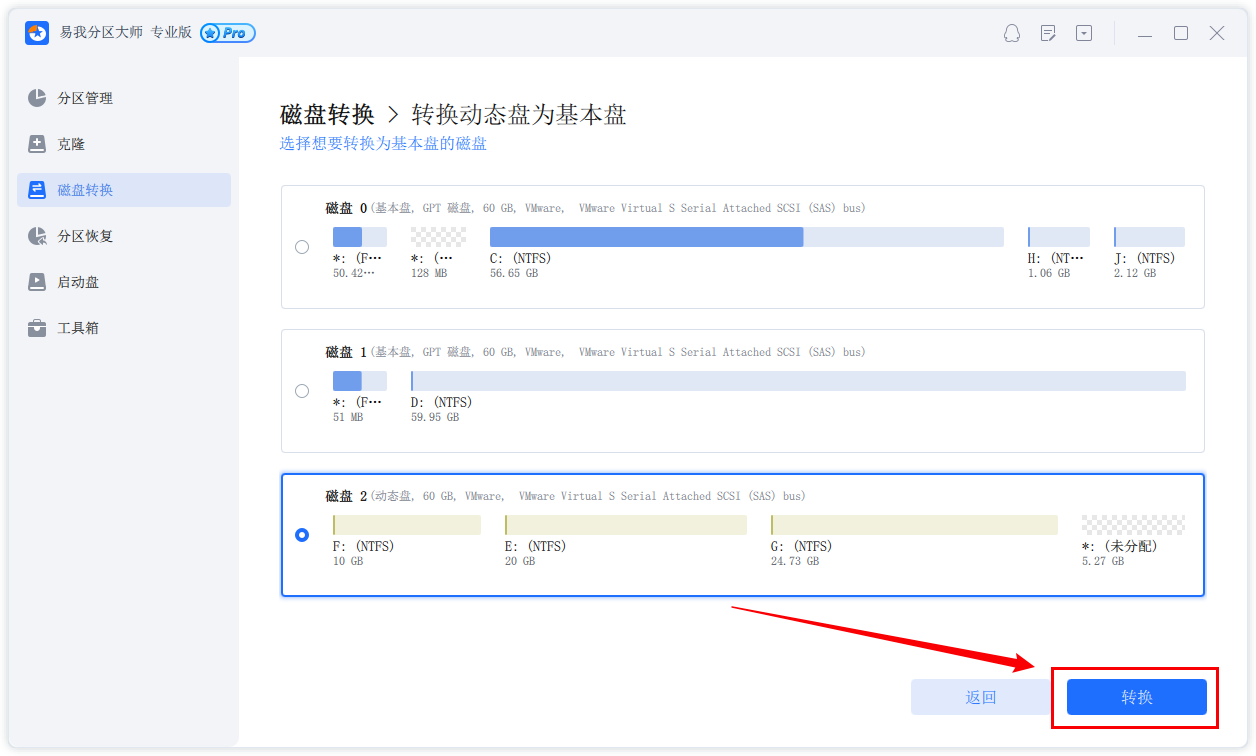Screen dimensions: 1256x756
Task: Click the Pro edition badge
Action: (228, 33)
